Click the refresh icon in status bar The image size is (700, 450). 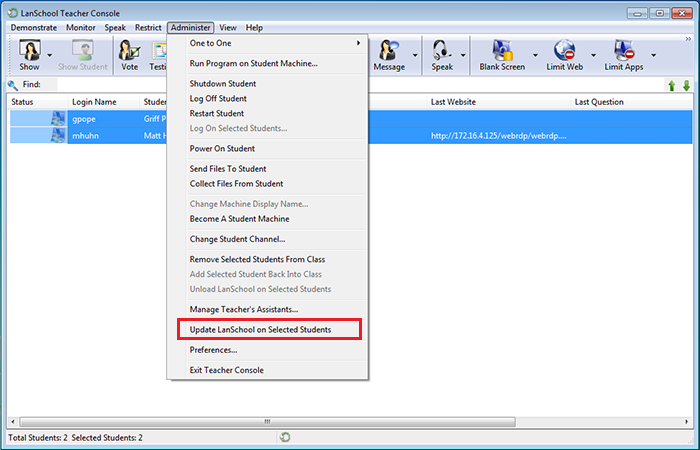pyautogui.click(x=285, y=437)
